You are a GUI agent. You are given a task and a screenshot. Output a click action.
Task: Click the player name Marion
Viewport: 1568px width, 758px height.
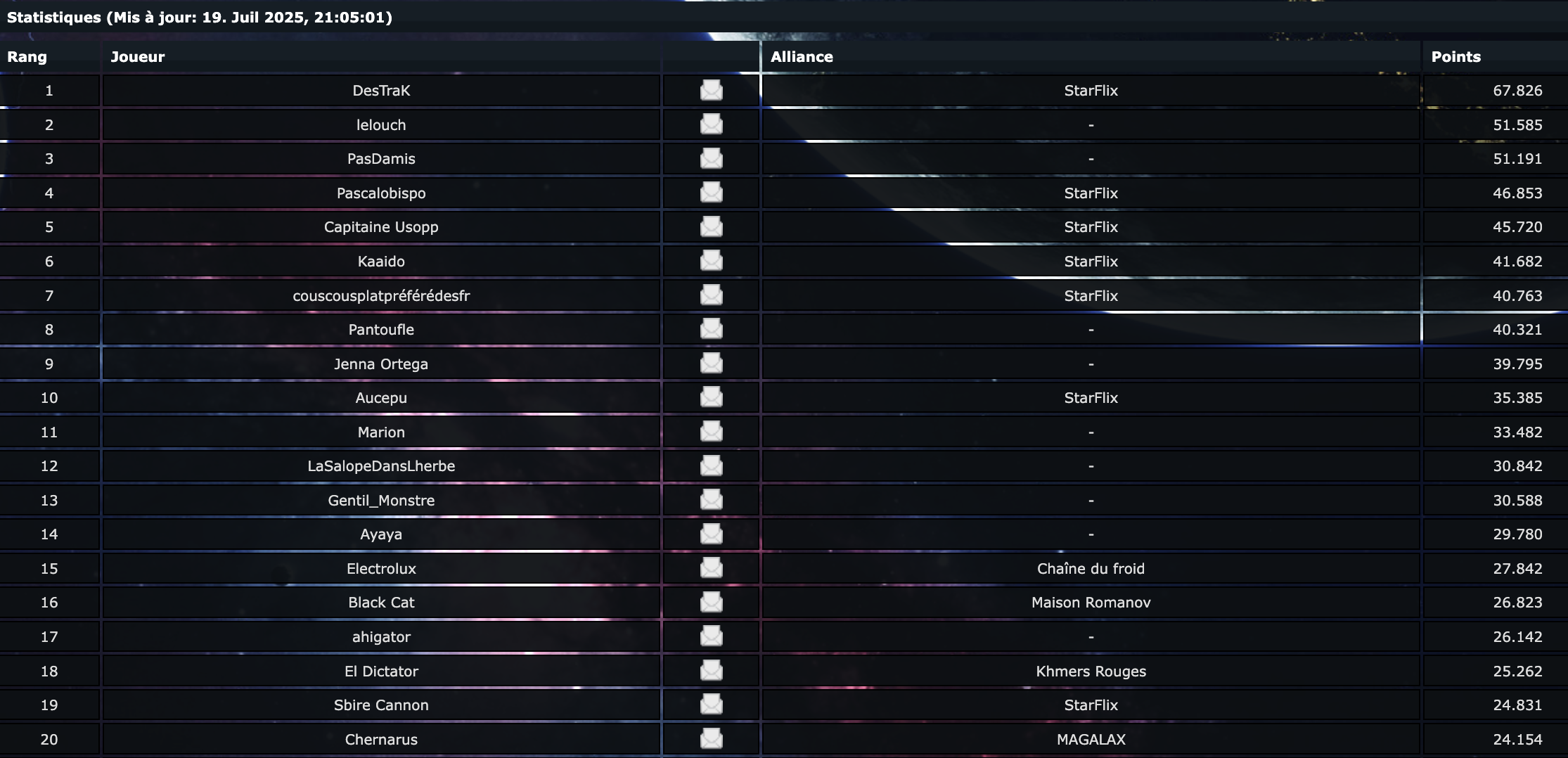coord(381,432)
